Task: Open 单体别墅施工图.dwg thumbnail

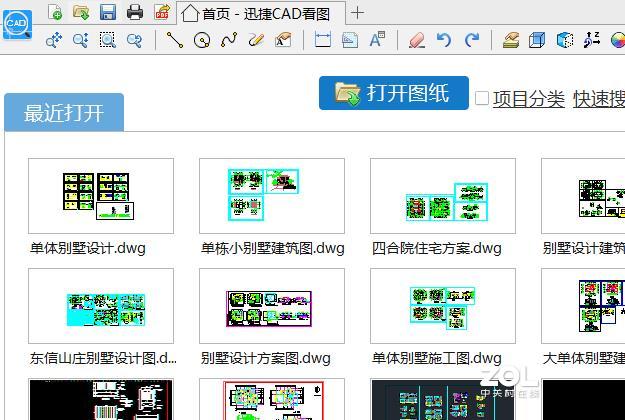Action: coord(443,306)
